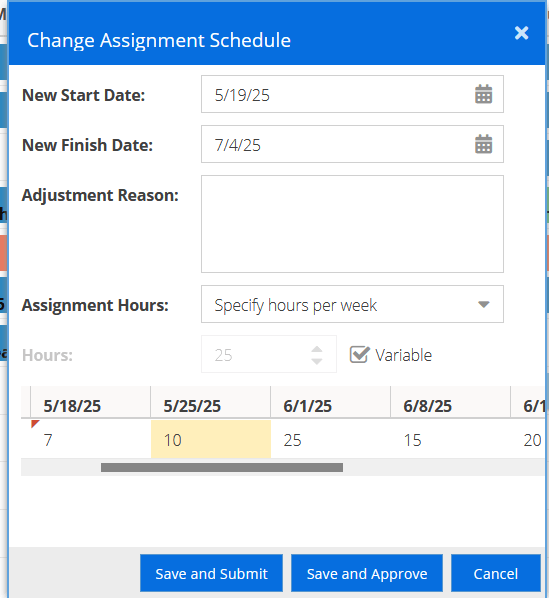The height and width of the screenshot is (598, 549).
Task: Toggle the Variable checkbox
Action: coord(359,355)
